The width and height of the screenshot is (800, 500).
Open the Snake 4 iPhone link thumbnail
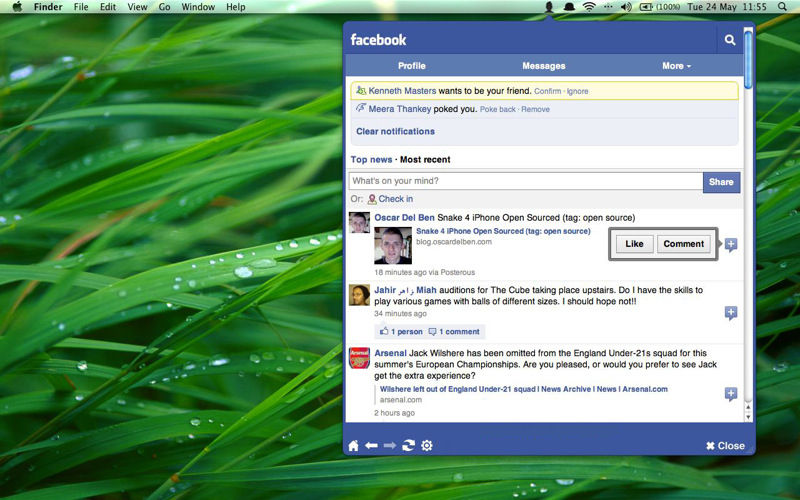click(x=393, y=245)
